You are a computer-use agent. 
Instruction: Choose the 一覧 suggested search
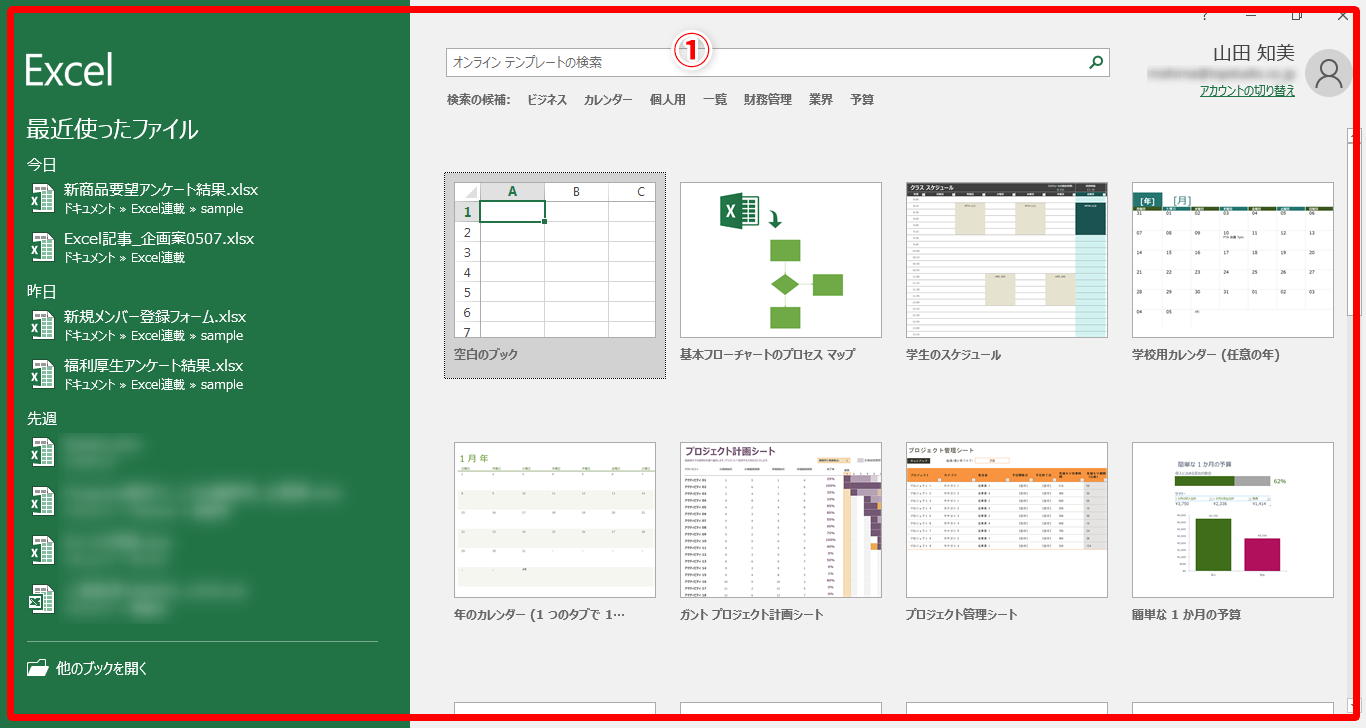(715, 100)
